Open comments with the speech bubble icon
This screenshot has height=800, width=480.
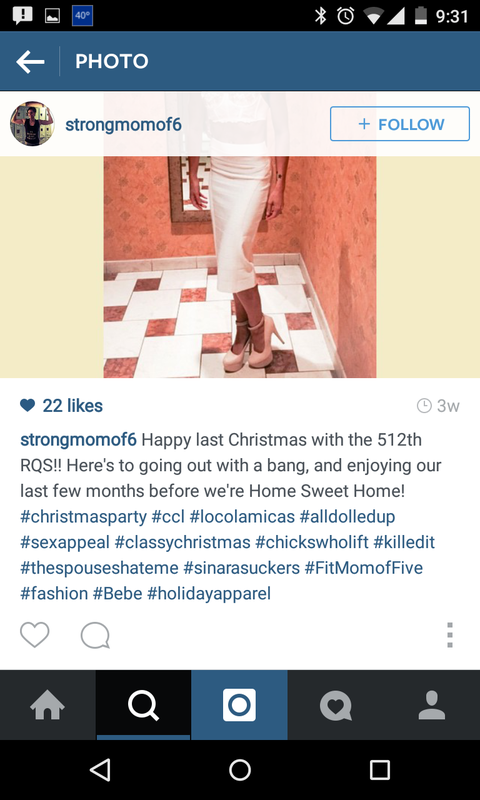(x=95, y=635)
